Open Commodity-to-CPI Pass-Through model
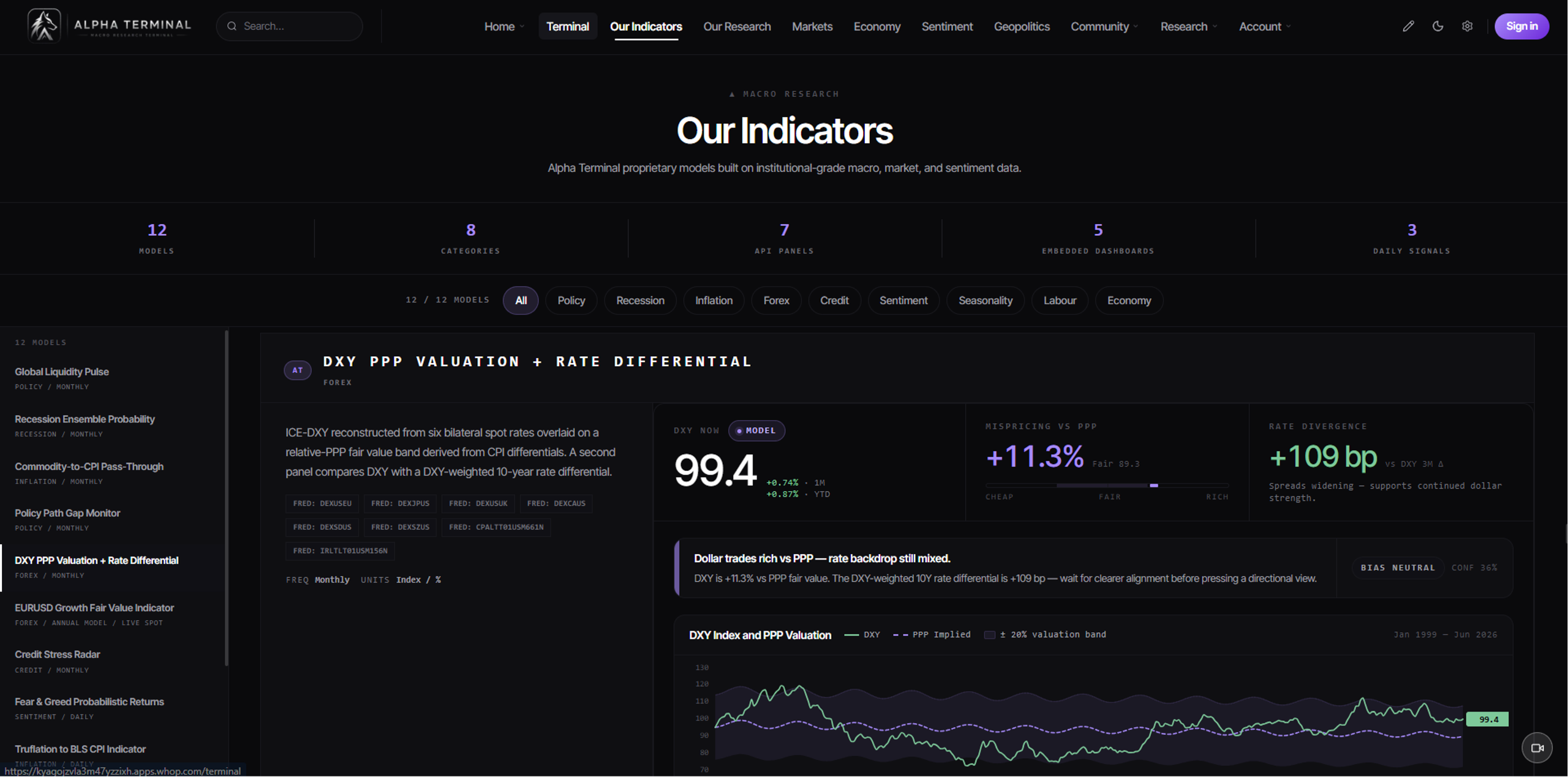 pos(113,473)
